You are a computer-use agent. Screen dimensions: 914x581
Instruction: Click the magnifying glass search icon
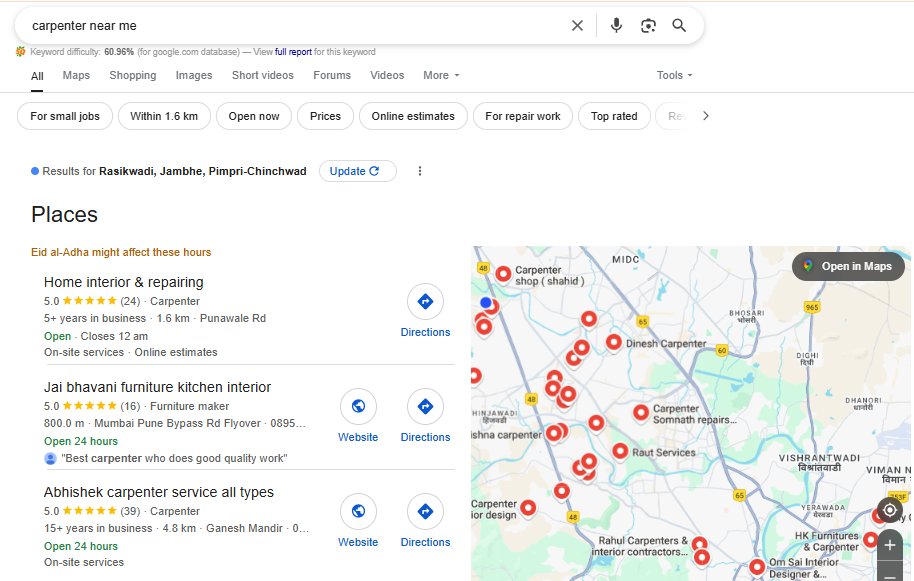pyautogui.click(x=679, y=26)
